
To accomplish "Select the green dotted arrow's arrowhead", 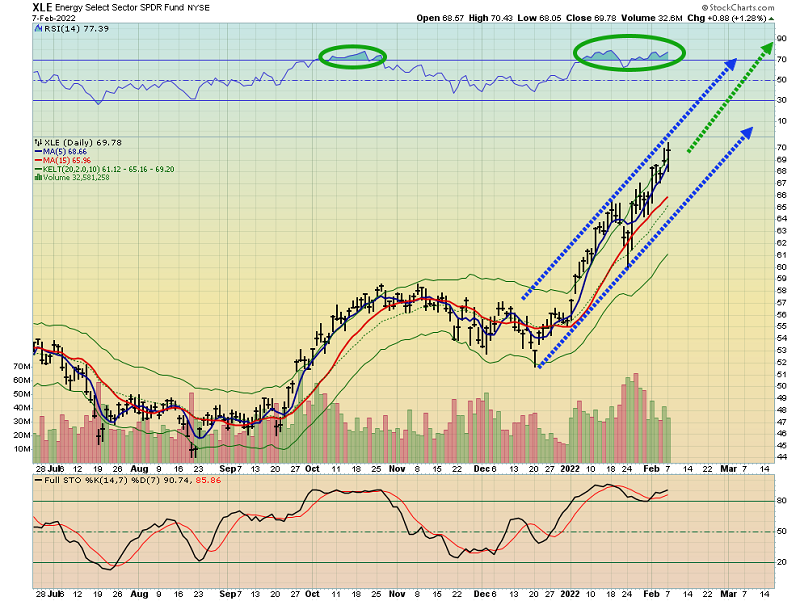I will [x=765, y=48].
